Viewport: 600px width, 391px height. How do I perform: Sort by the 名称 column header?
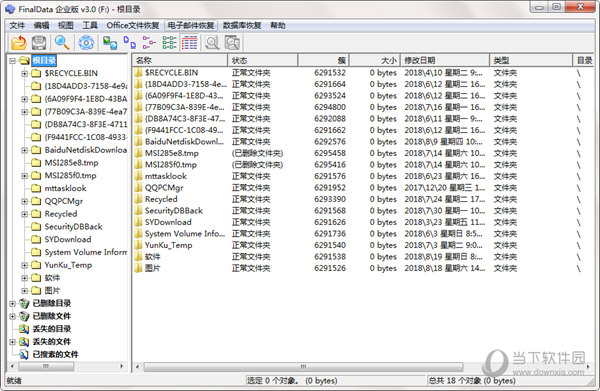[x=180, y=60]
